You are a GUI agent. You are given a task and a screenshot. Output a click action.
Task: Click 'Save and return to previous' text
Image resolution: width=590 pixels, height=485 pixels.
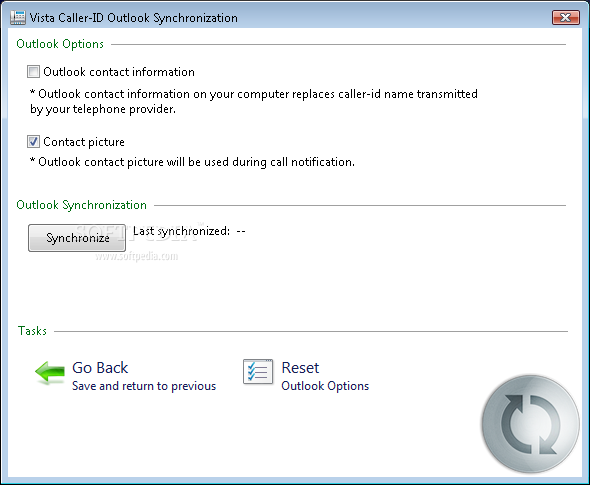pyautogui.click(x=144, y=386)
